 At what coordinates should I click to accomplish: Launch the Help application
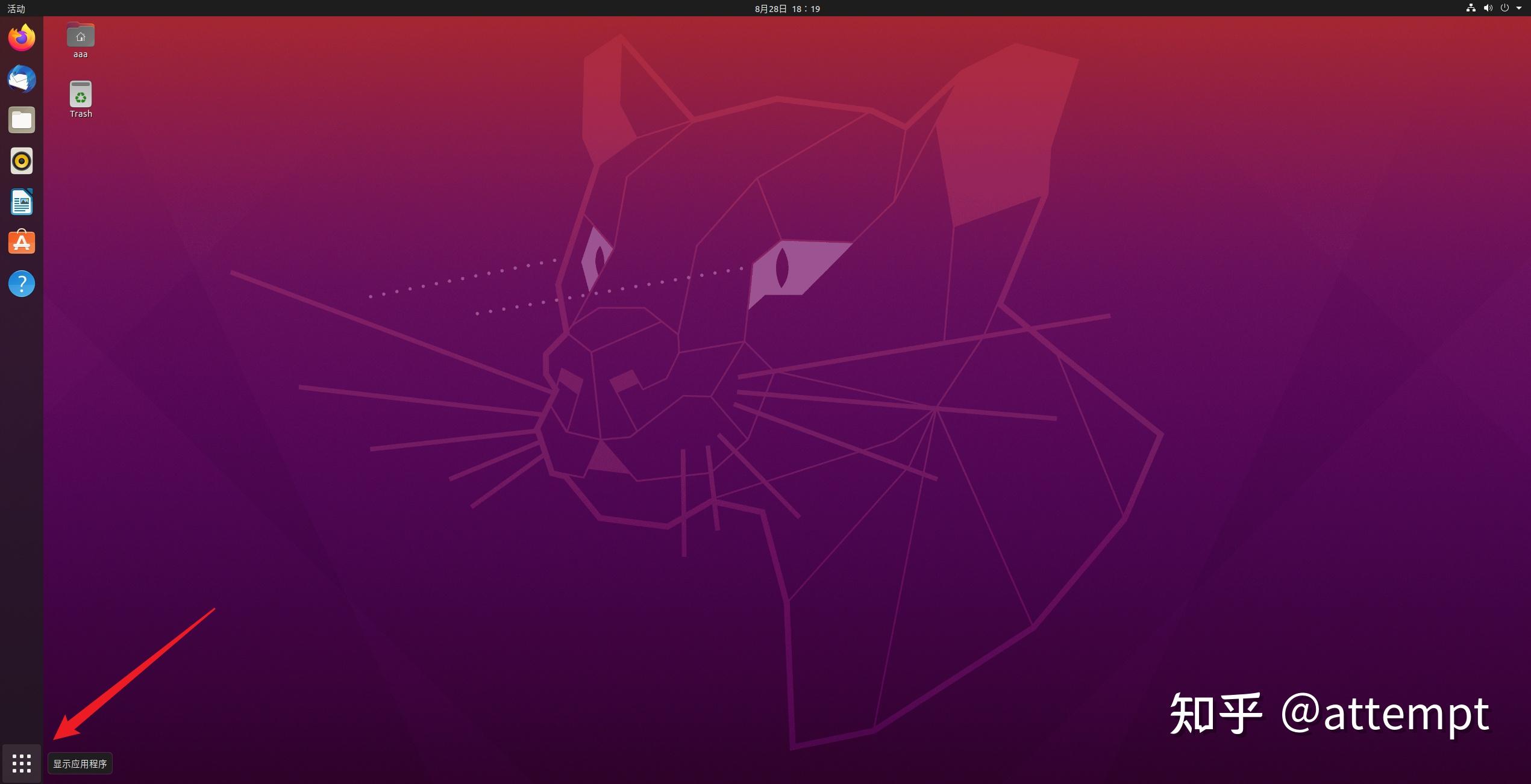pyautogui.click(x=21, y=284)
